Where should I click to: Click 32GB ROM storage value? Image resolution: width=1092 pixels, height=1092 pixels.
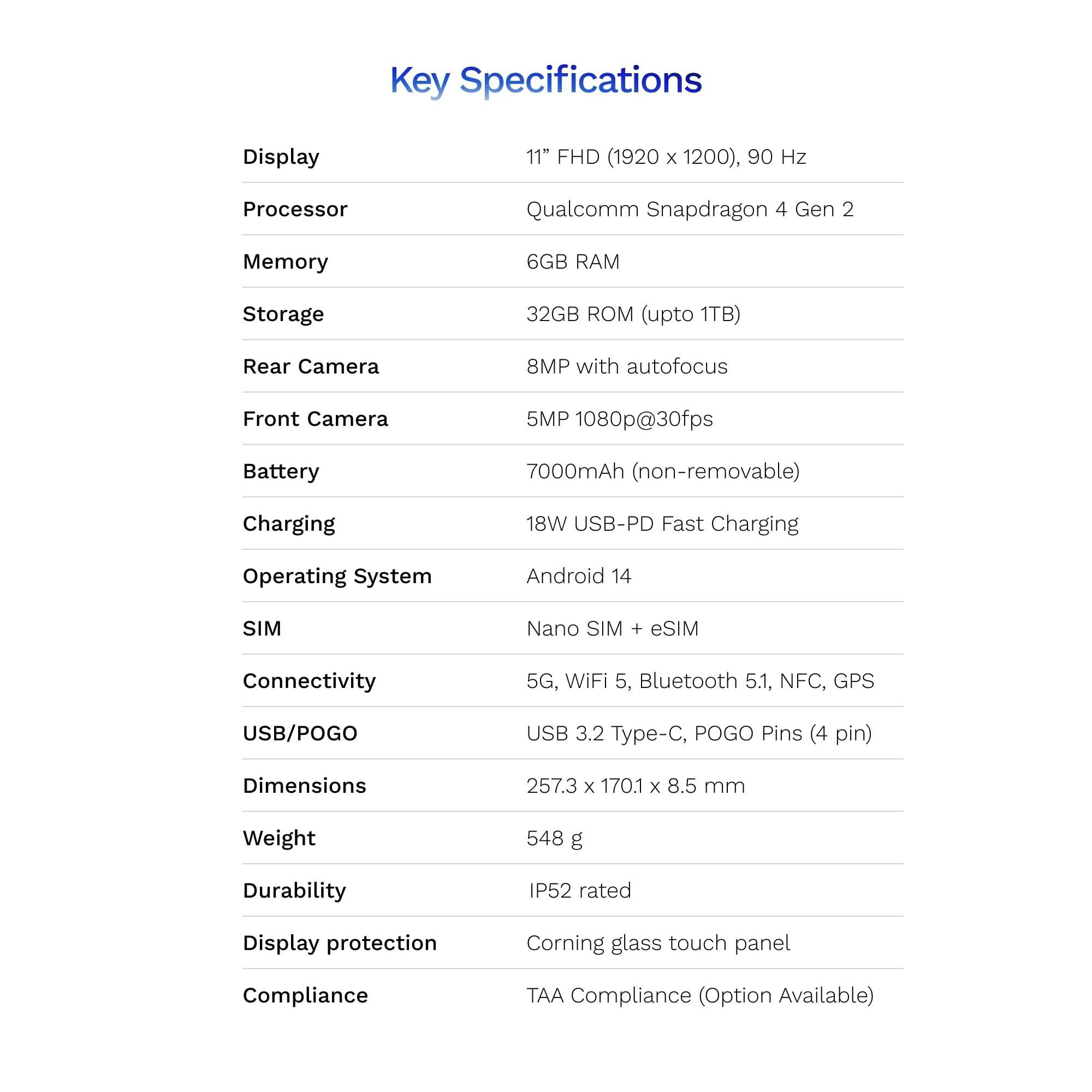633,314
